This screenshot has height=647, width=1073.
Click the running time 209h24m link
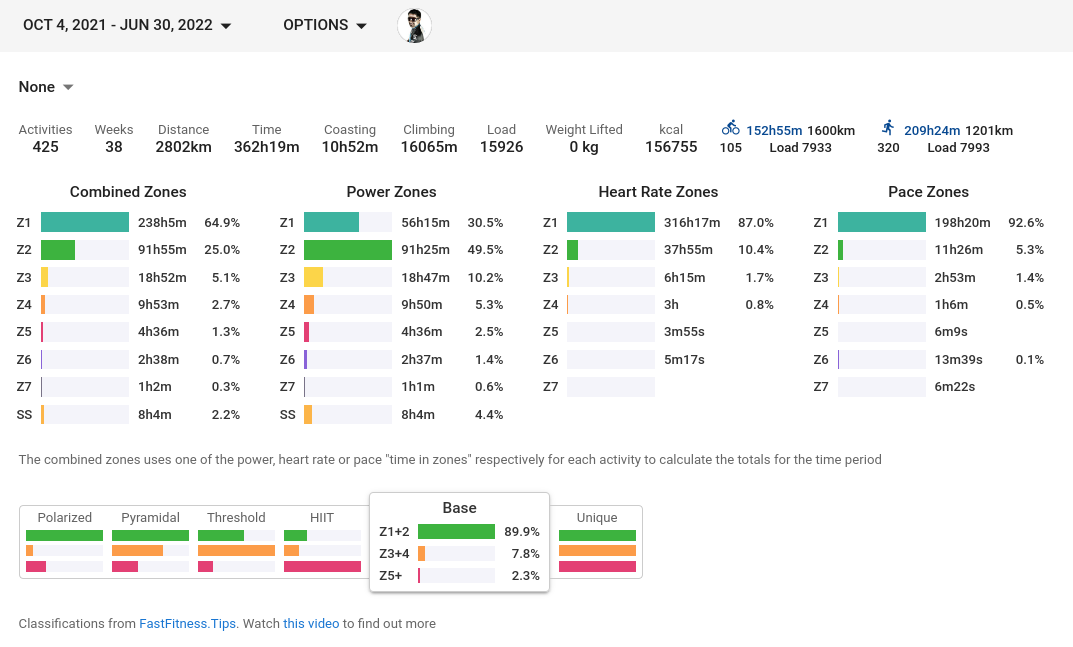point(932,130)
